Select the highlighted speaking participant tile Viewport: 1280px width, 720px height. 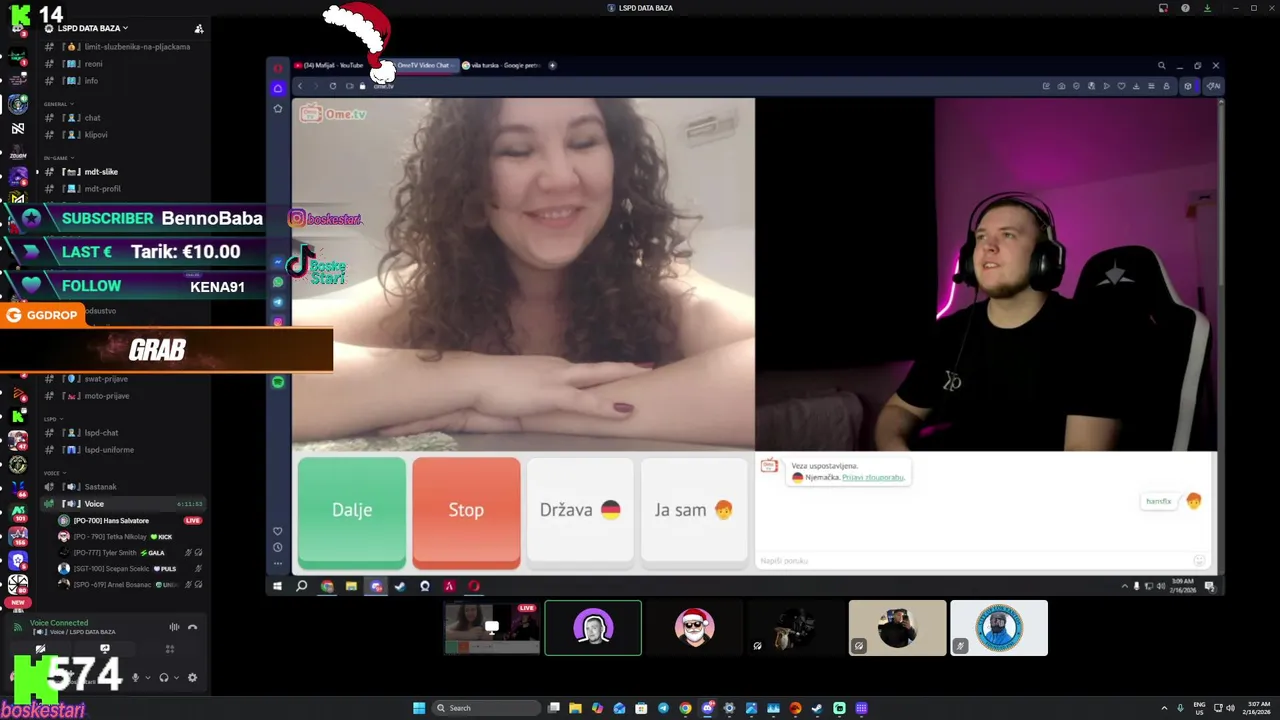point(593,628)
